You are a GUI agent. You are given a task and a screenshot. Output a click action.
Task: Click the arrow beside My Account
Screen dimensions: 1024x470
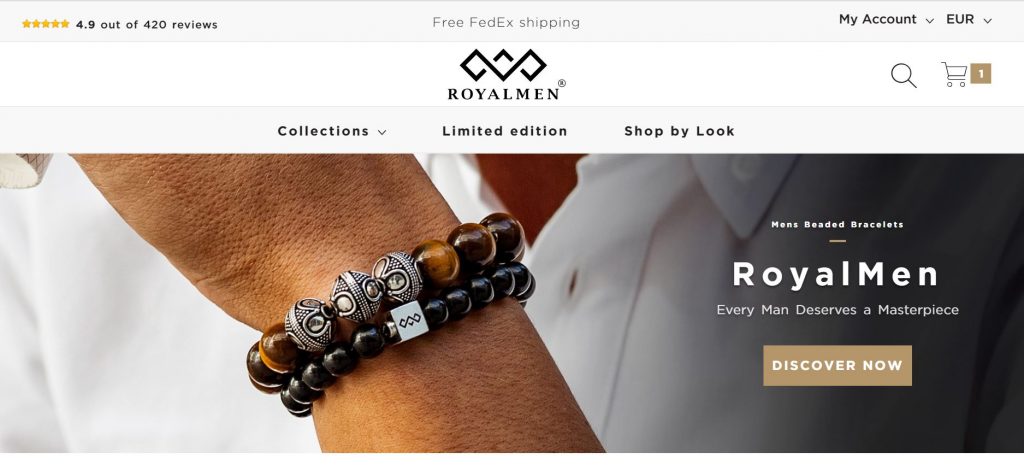930,21
